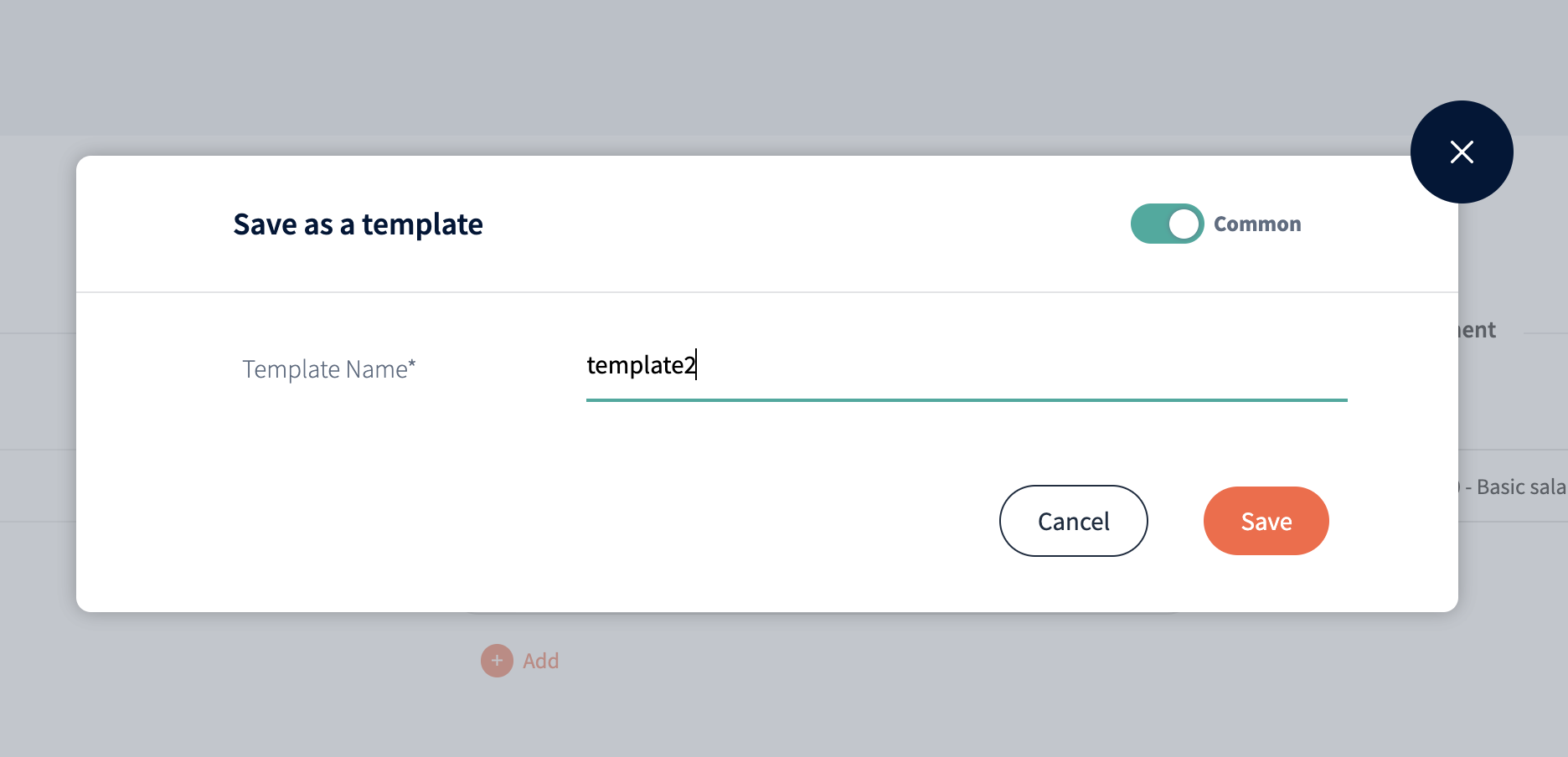Screen dimensions: 1568x757
Task: Click the white X icon in the navy circle
Action: 1462,152
